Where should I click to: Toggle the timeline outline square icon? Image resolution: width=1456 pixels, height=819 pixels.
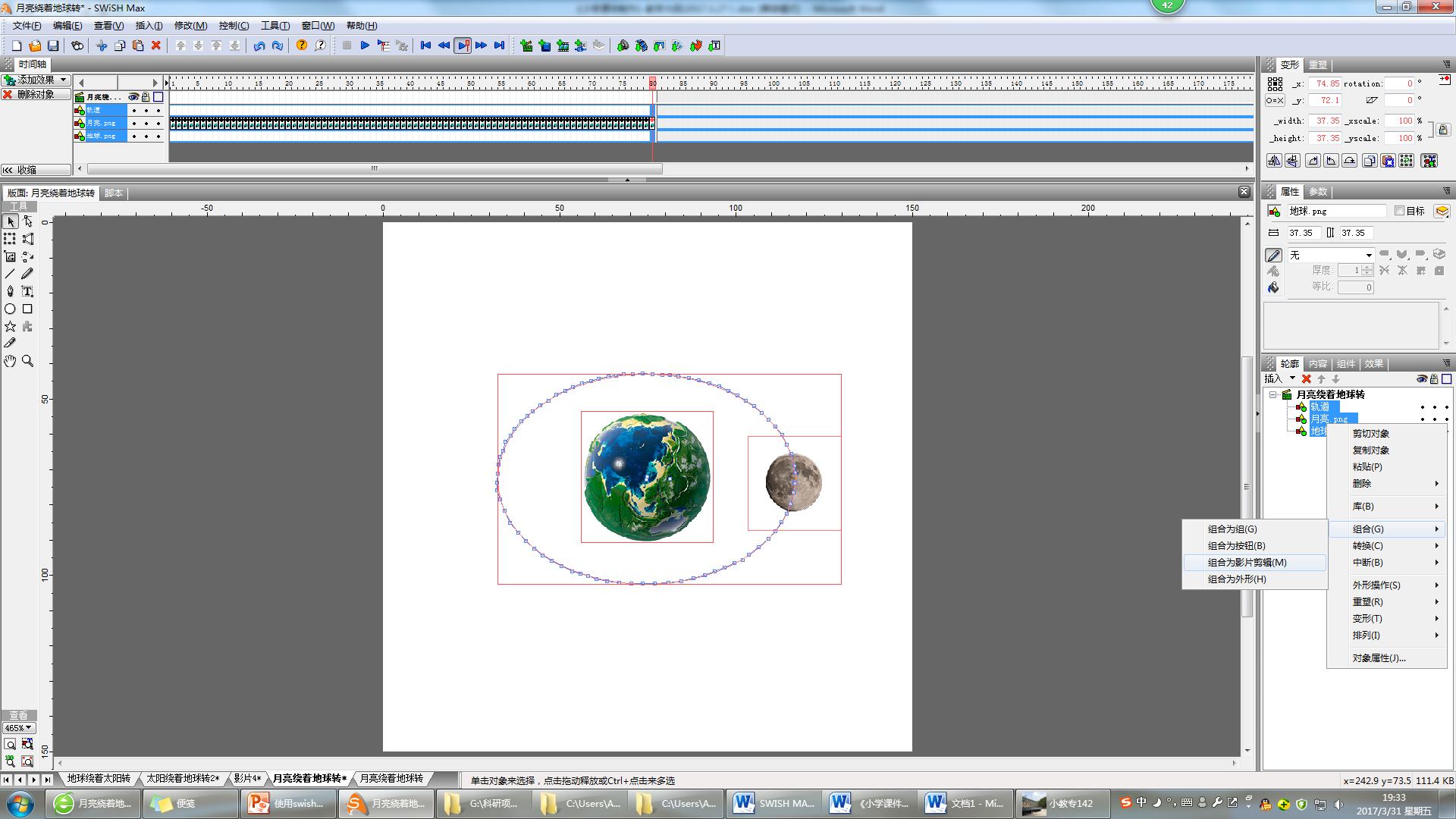(158, 97)
